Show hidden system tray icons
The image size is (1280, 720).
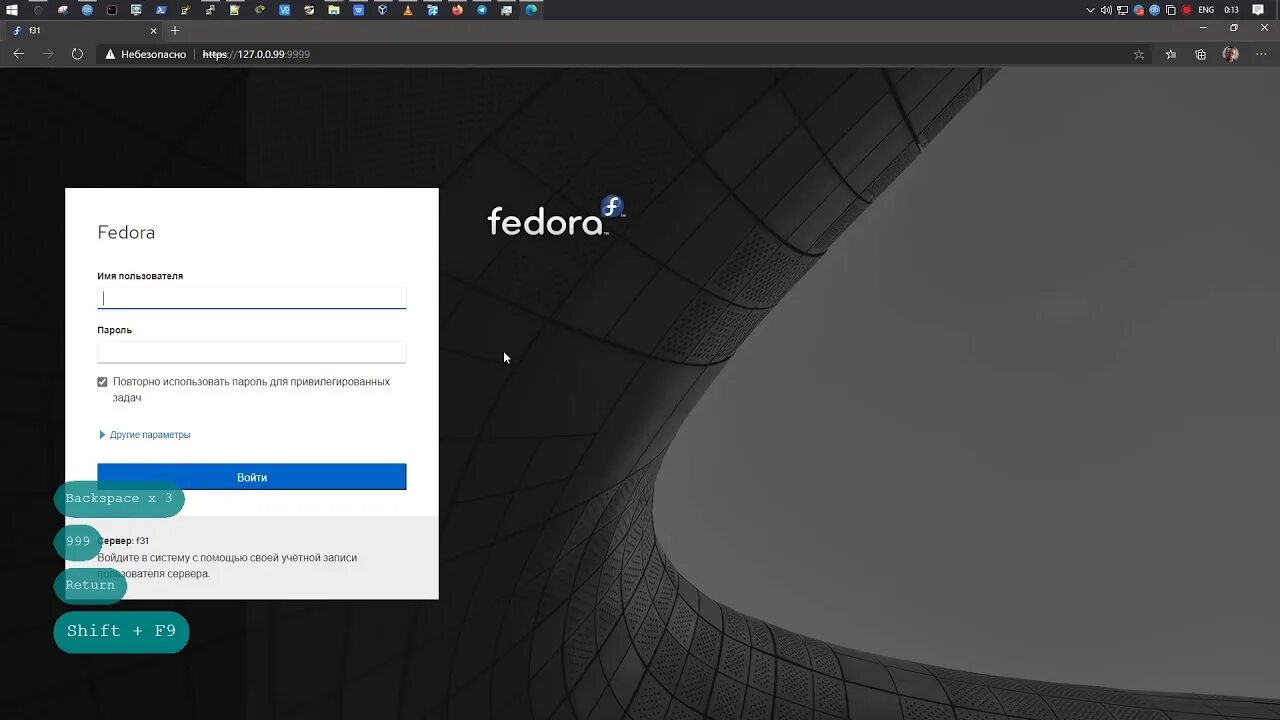click(1091, 10)
